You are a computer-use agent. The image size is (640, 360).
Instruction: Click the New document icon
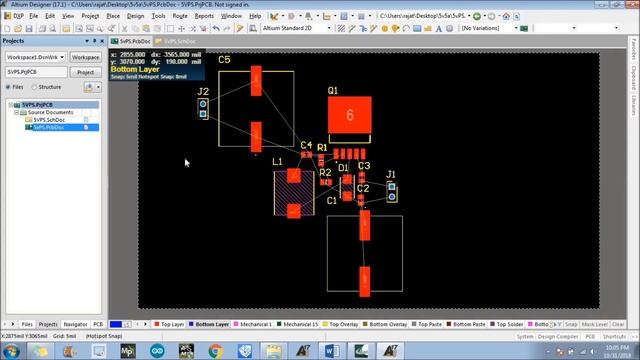click(7, 29)
